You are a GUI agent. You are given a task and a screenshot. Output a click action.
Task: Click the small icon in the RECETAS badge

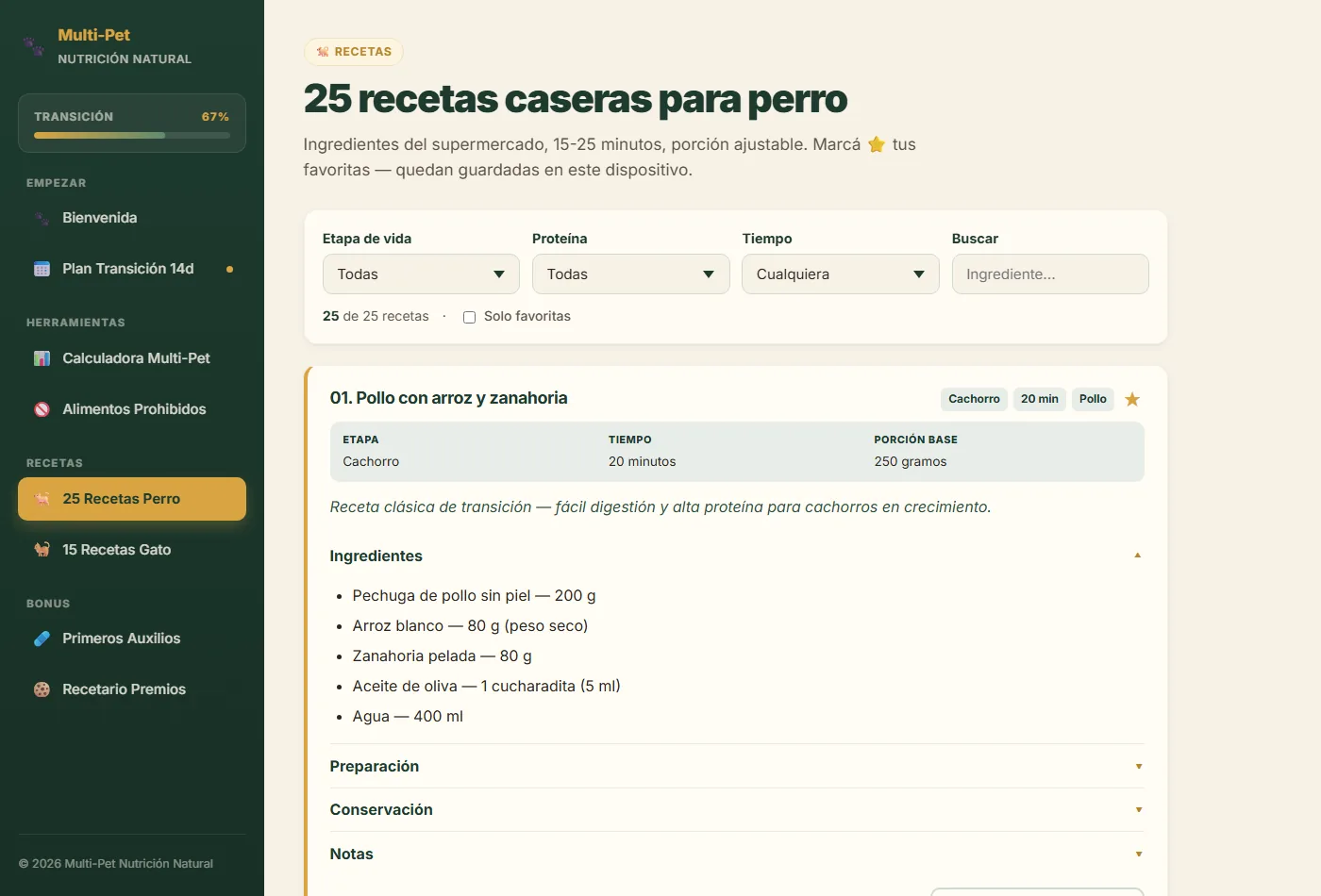[323, 52]
